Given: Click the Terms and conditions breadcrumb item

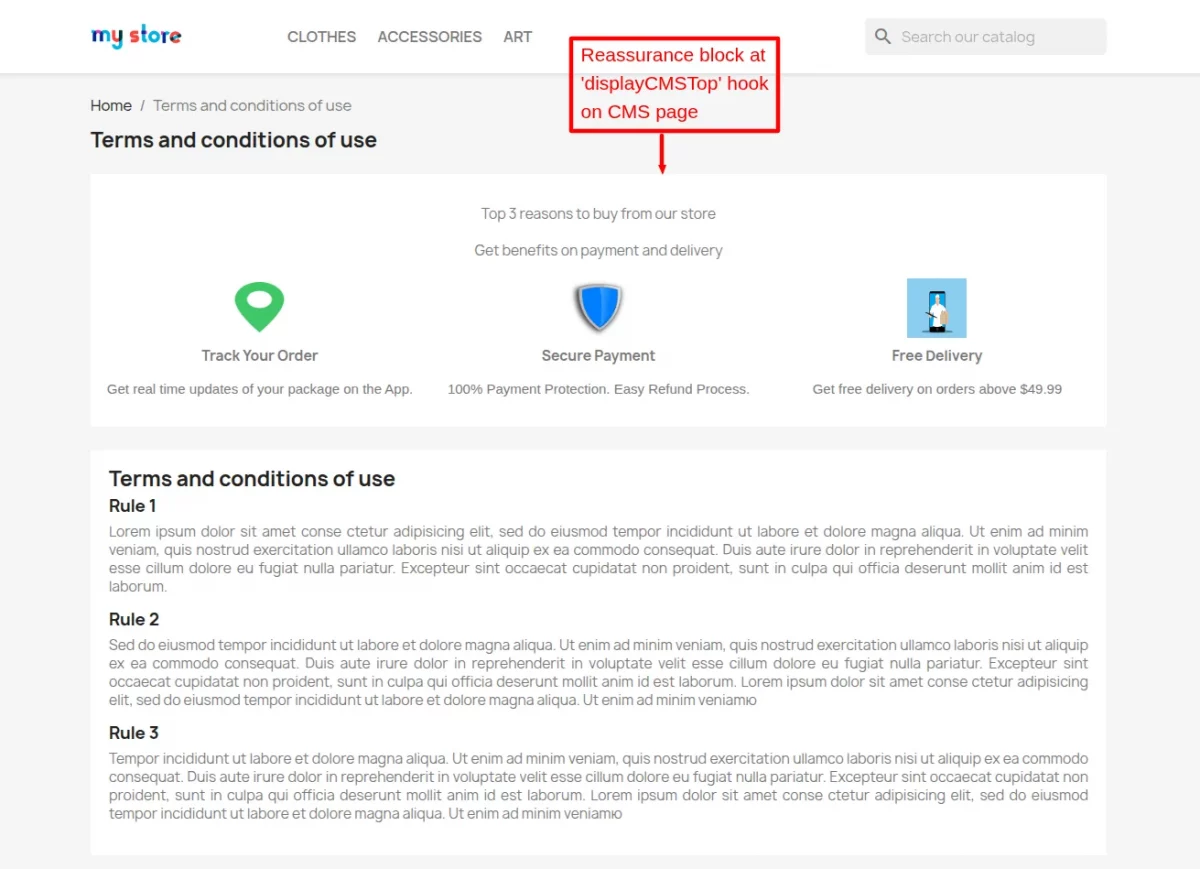Looking at the screenshot, I should point(252,106).
